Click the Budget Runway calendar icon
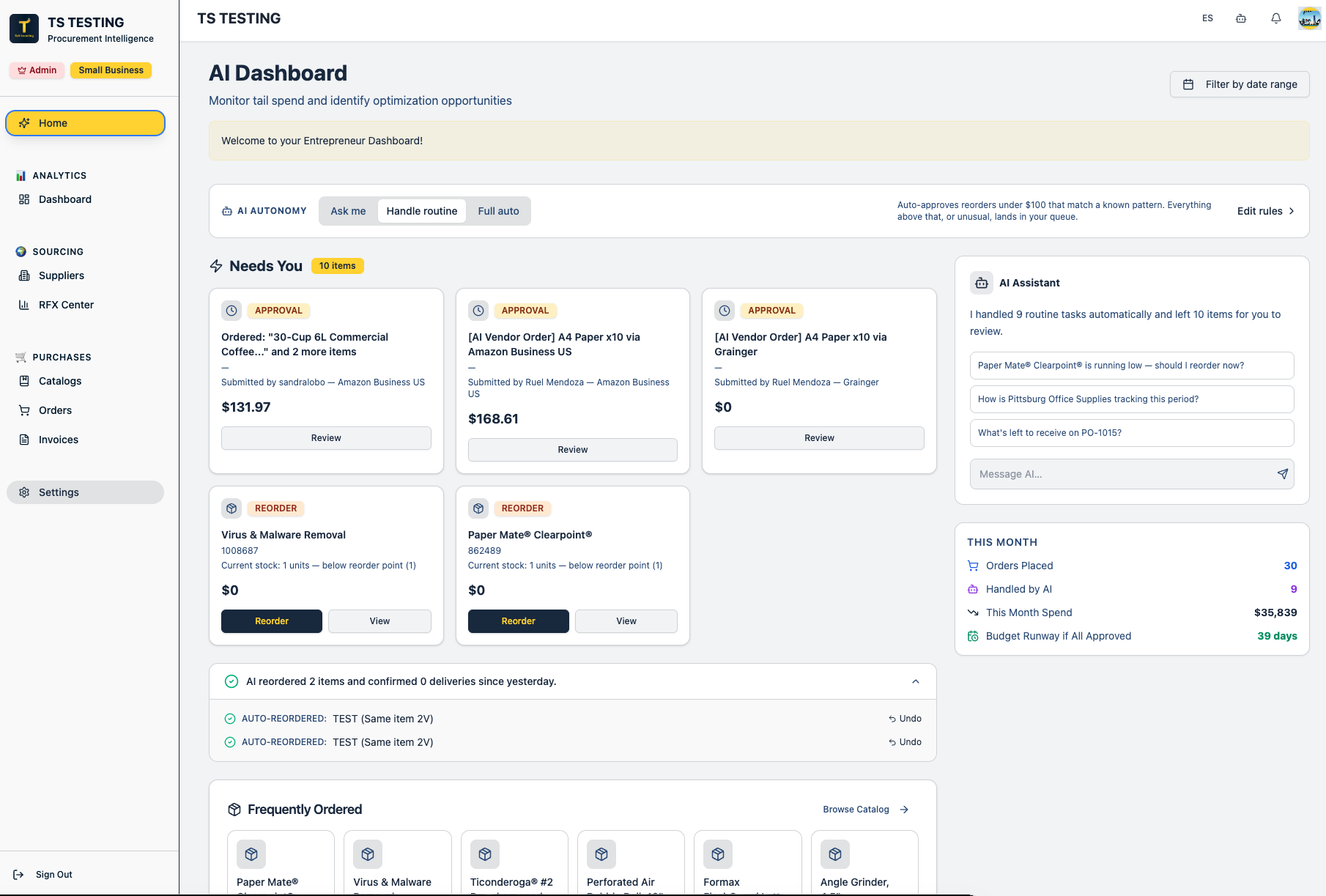This screenshot has height=896, width=1326. pyautogui.click(x=973, y=636)
